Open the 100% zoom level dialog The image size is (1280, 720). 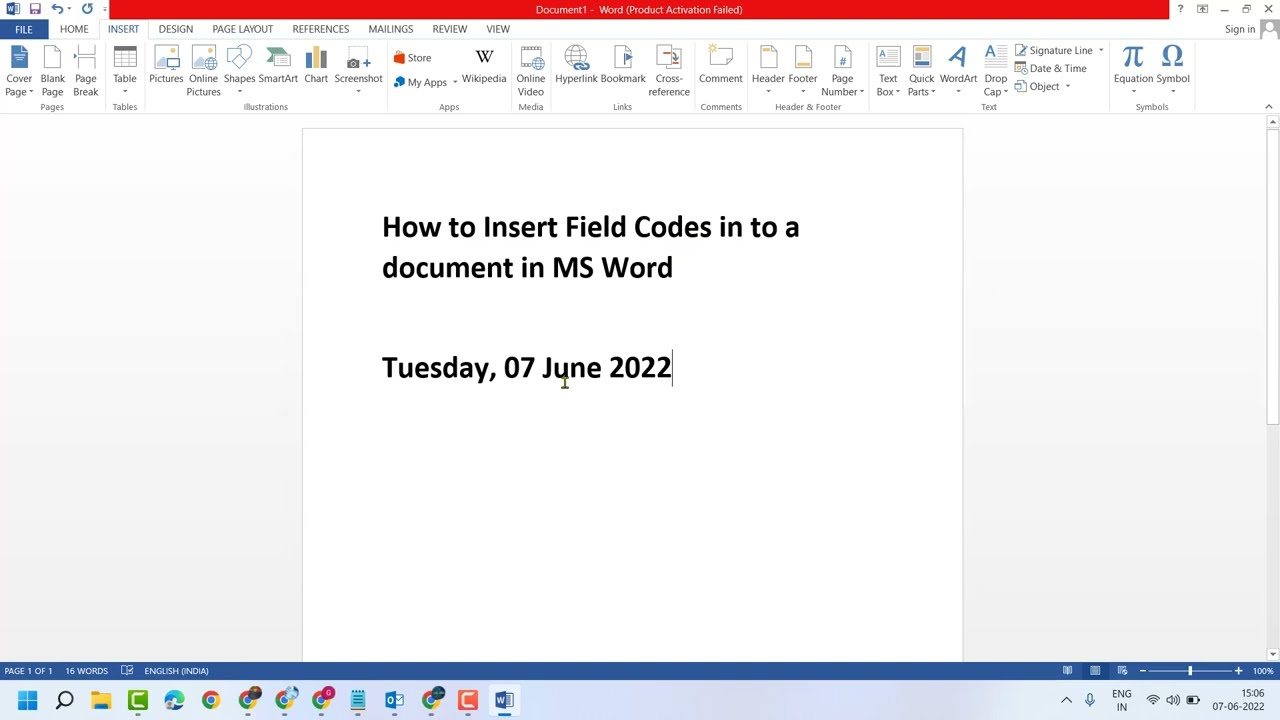[1263, 671]
